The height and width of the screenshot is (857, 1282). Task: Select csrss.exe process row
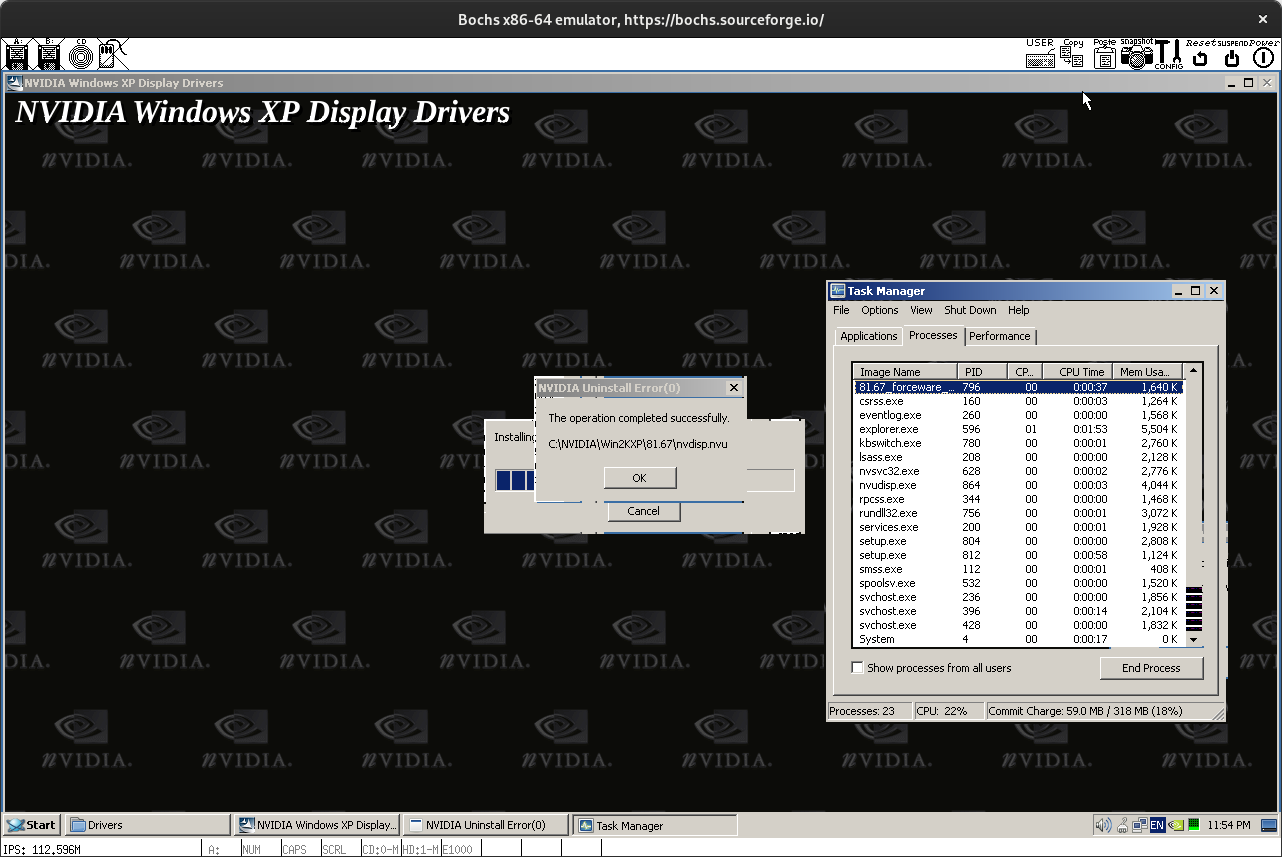click(1018, 401)
